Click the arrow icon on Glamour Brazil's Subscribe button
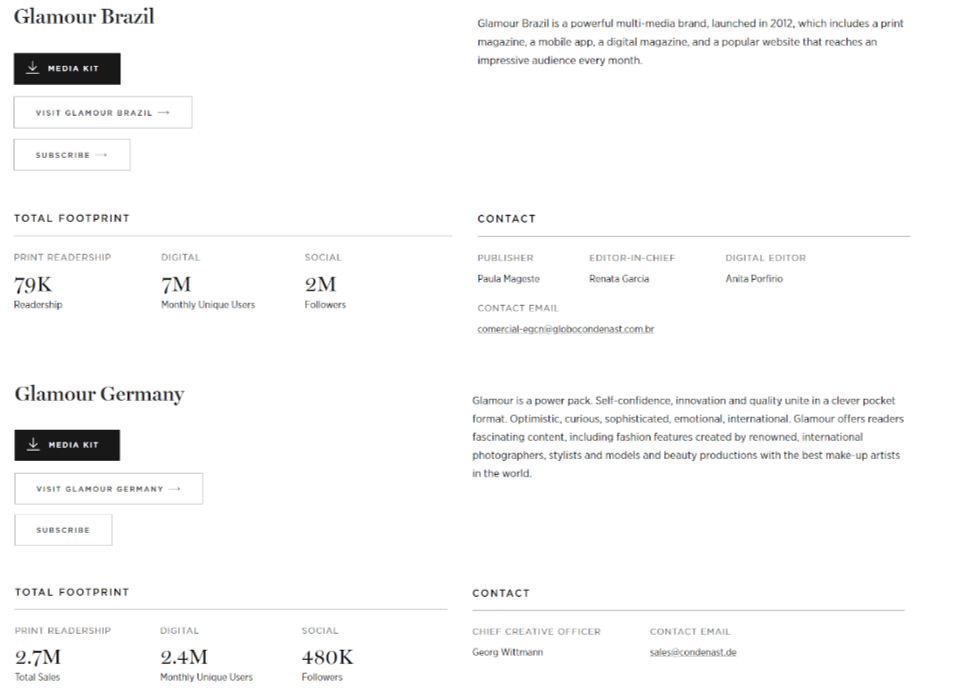 click(x=101, y=155)
